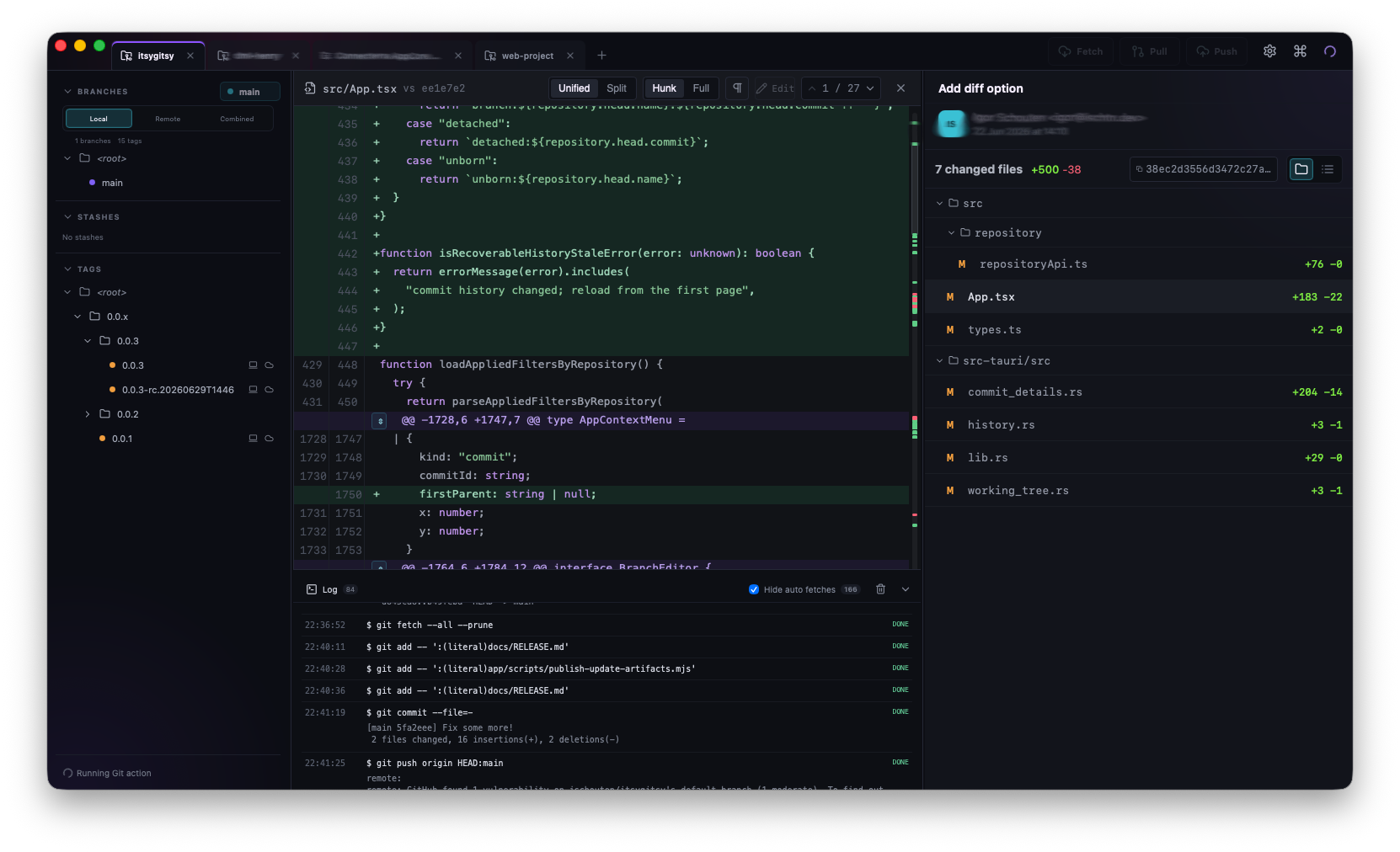This screenshot has width=1400, height=852.
Task: Go to previous hunk with up chevron
Action: tap(812, 88)
